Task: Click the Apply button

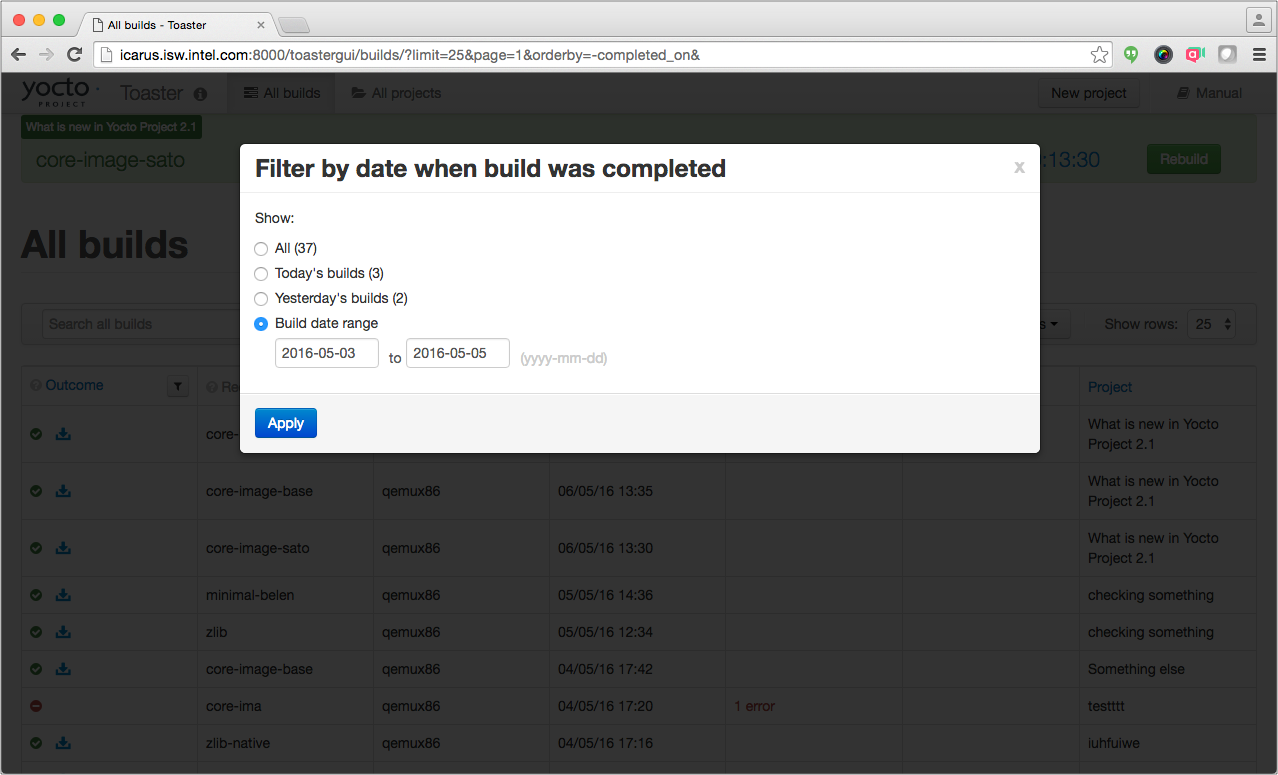Action: (x=285, y=423)
